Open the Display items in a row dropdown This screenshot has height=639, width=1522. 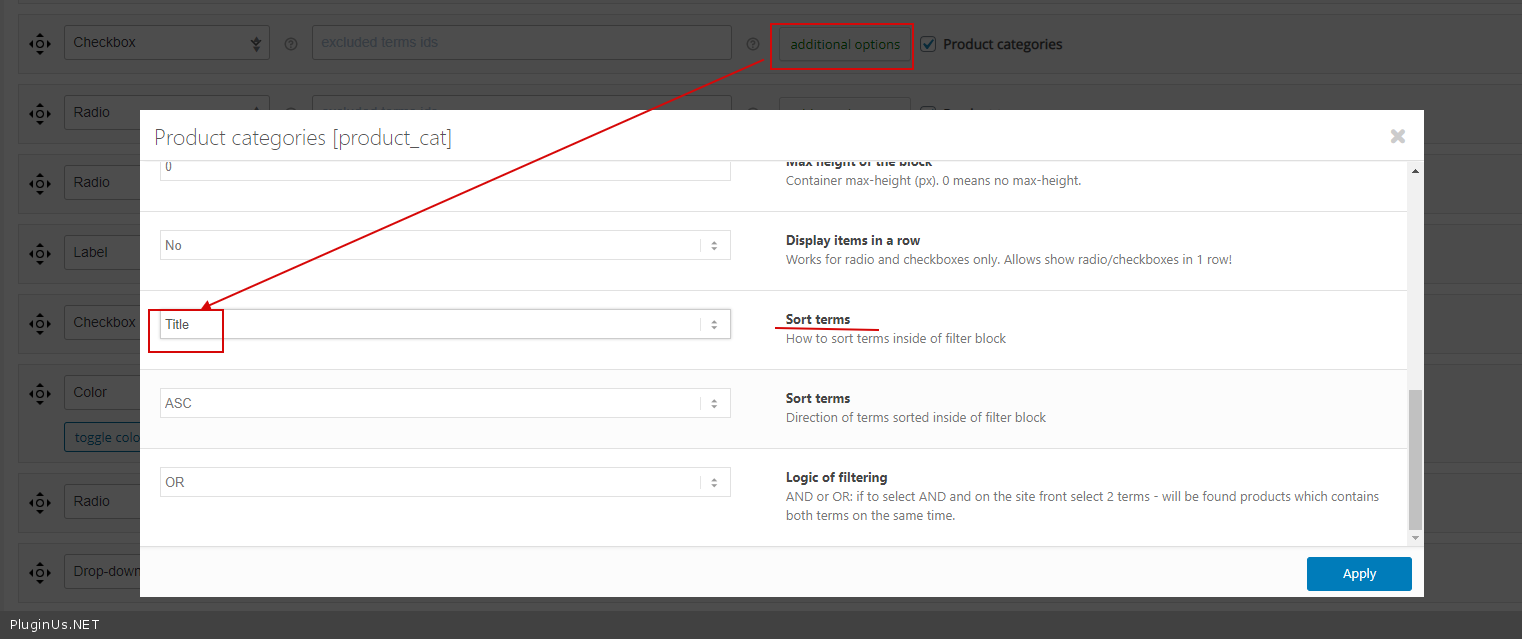pyautogui.click(x=445, y=245)
